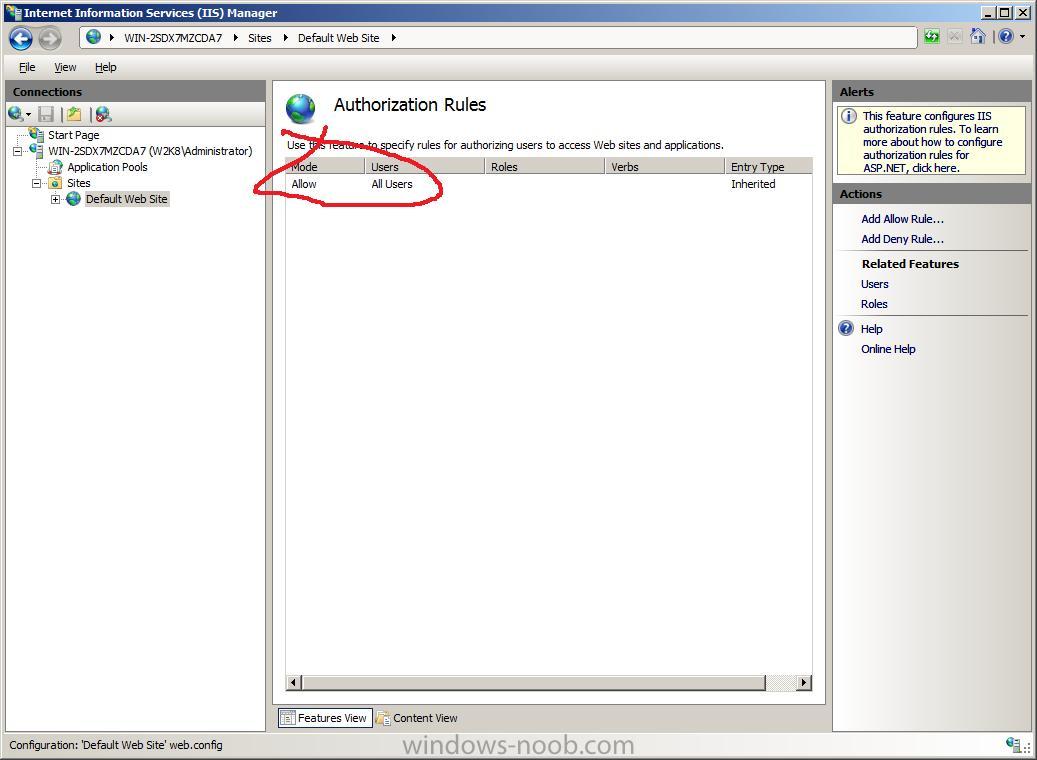Click the Application Pools gear icon
The width and height of the screenshot is (1037, 760).
click(56, 167)
